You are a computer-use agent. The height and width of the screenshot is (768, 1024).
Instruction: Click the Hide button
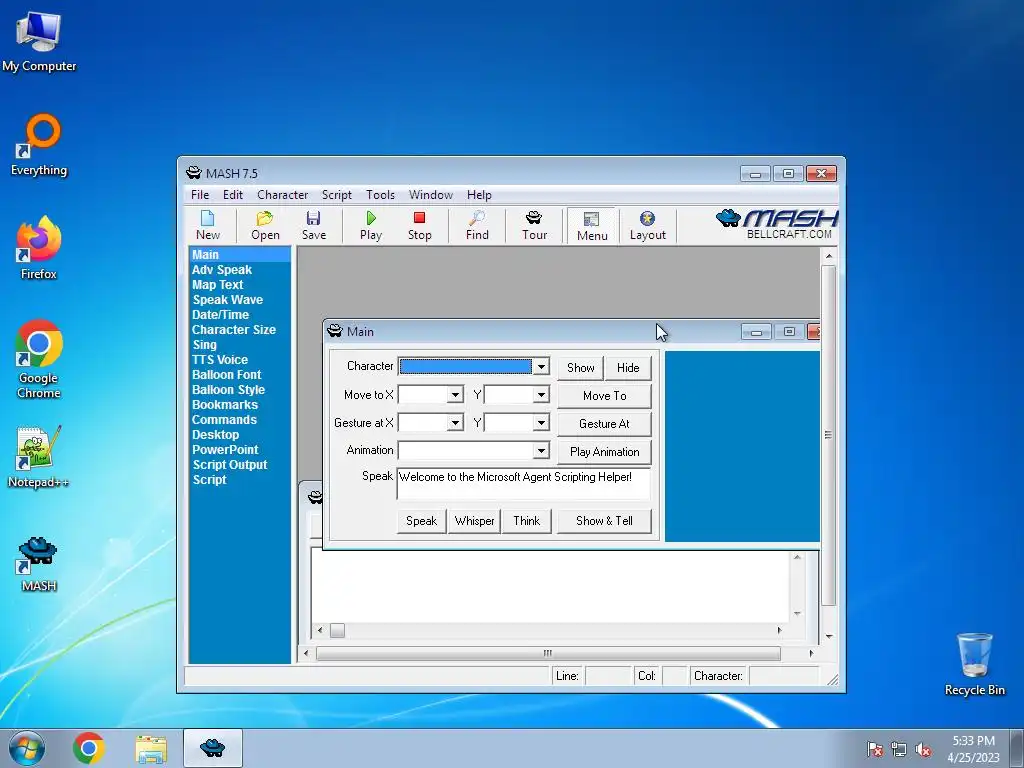pyautogui.click(x=628, y=368)
